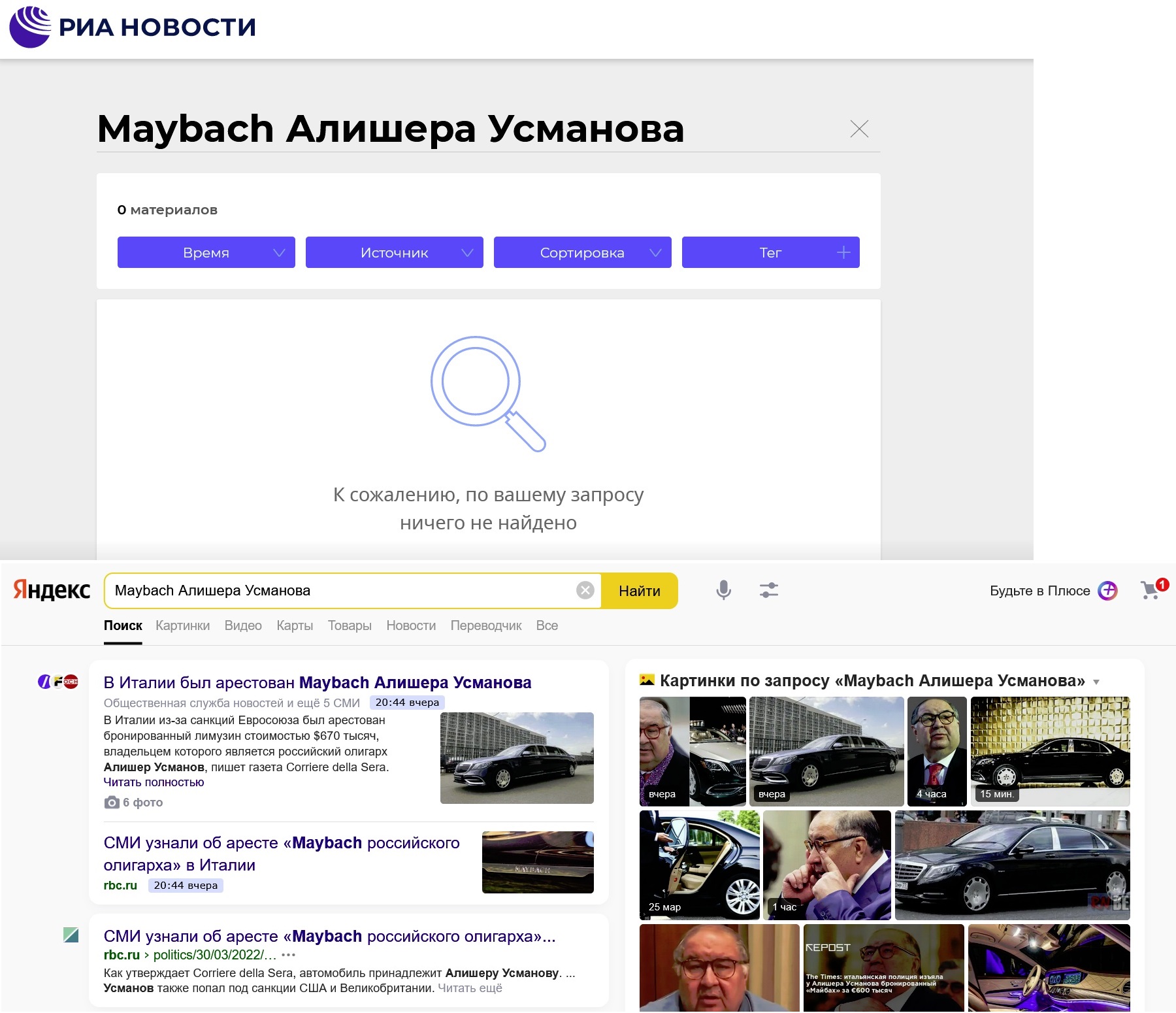Click the Яндекс logo
This screenshot has width=1176, height=1013.
tap(52, 590)
